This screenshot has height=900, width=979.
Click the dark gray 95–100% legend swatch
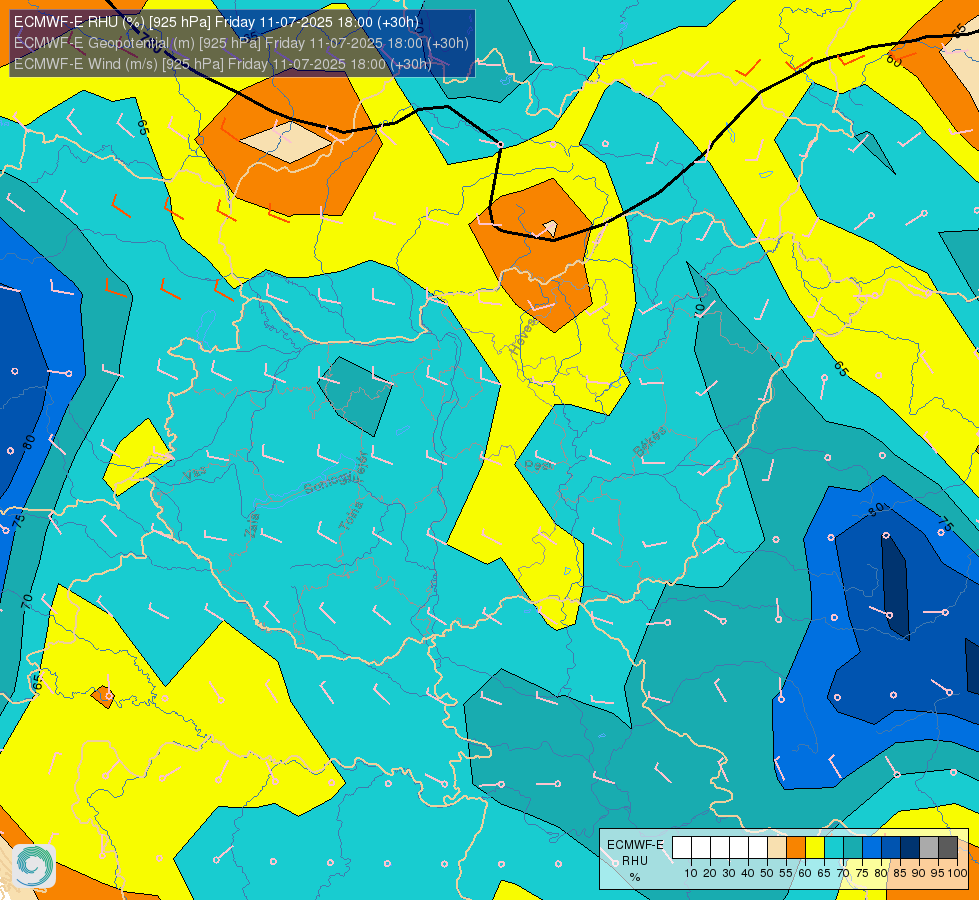pyautogui.click(x=948, y=848)
